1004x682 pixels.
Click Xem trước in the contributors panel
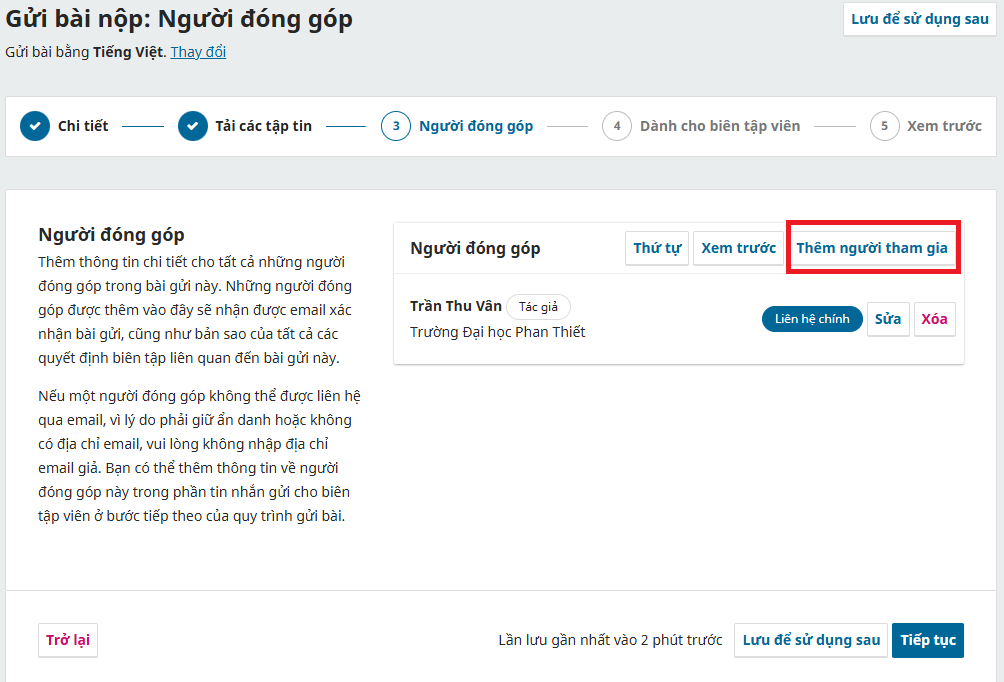[738, 248]
